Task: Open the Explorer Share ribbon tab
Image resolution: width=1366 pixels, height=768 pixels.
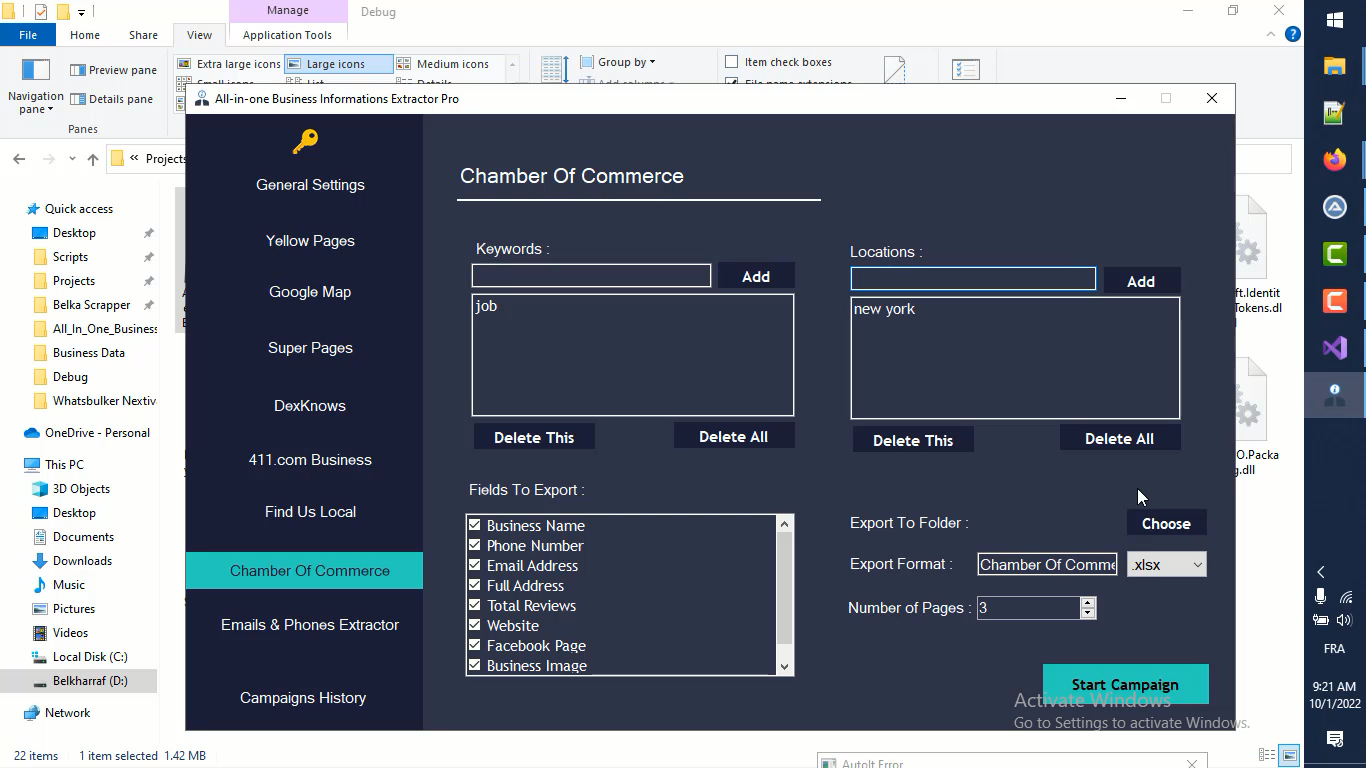Action: click(143, 35)
